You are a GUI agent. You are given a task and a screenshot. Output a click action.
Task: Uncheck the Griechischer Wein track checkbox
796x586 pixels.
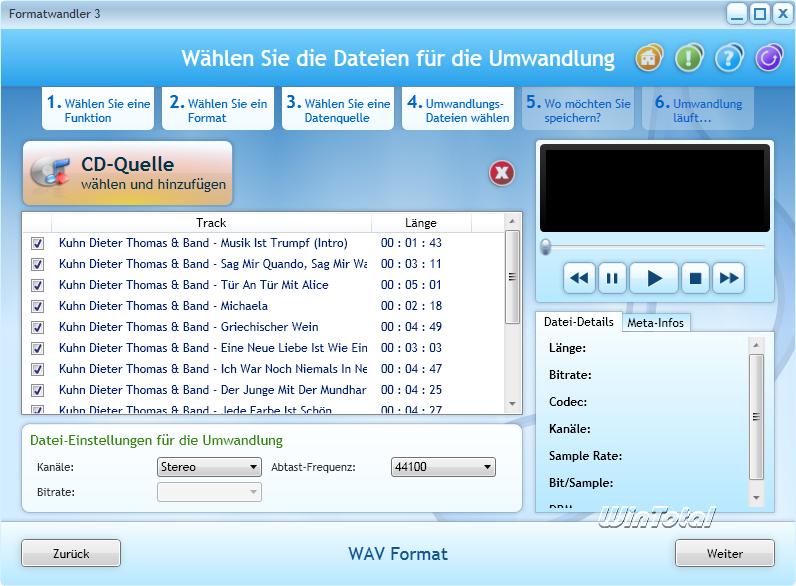[x=38, y=327]
